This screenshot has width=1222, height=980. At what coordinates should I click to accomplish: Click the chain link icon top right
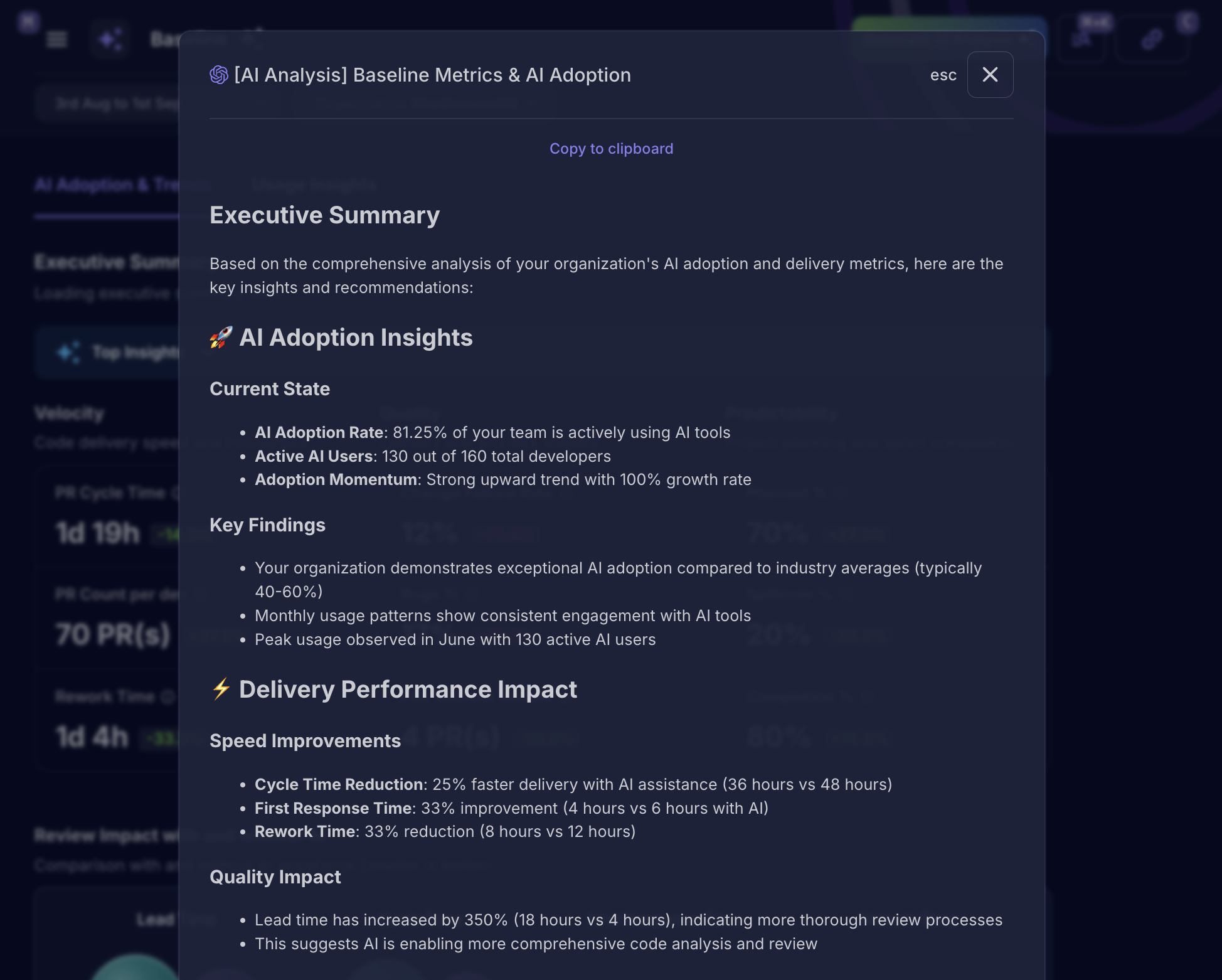1152,40
